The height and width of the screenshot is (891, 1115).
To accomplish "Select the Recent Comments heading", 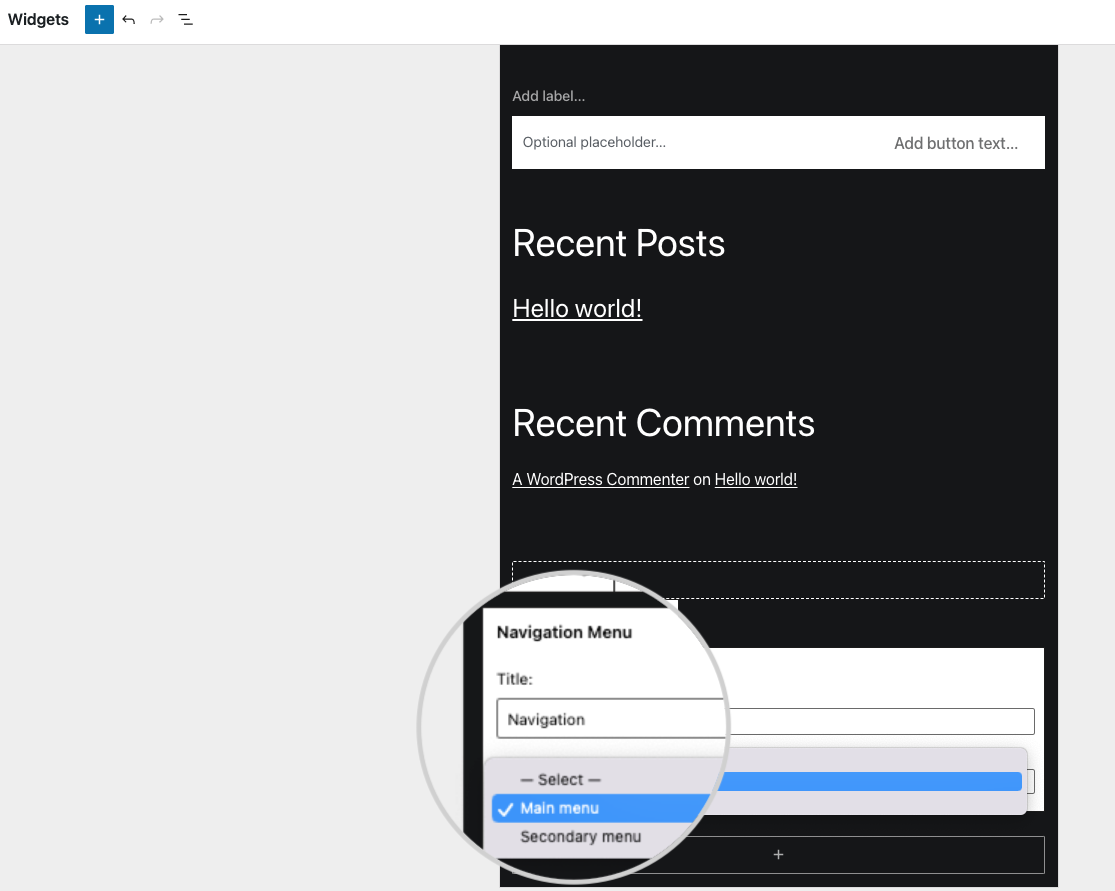I will [663, 423].
